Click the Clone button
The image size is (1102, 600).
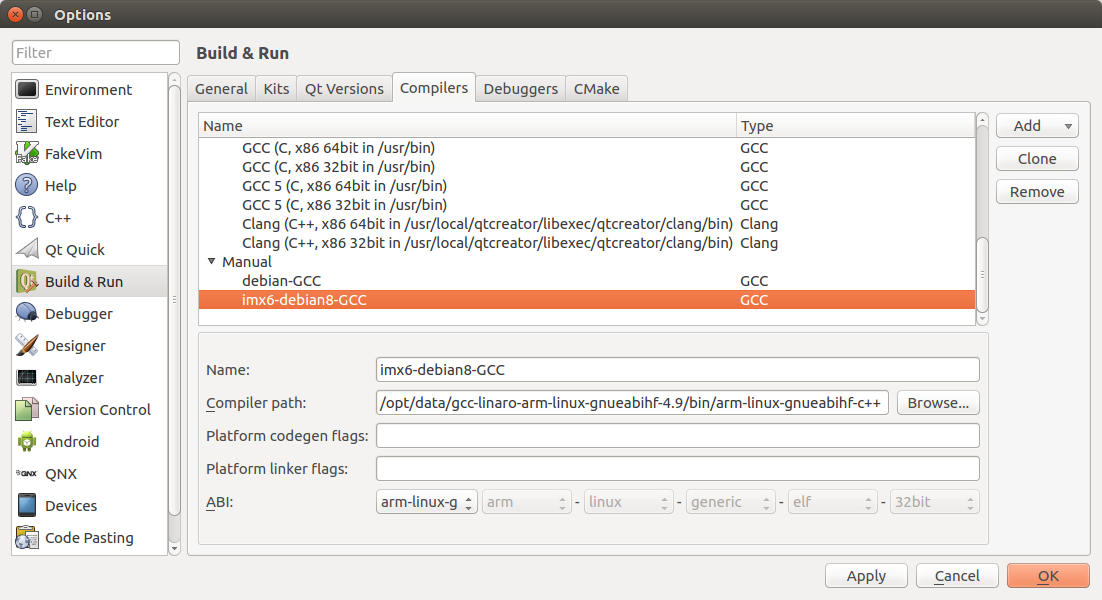tap(1036, 159)
